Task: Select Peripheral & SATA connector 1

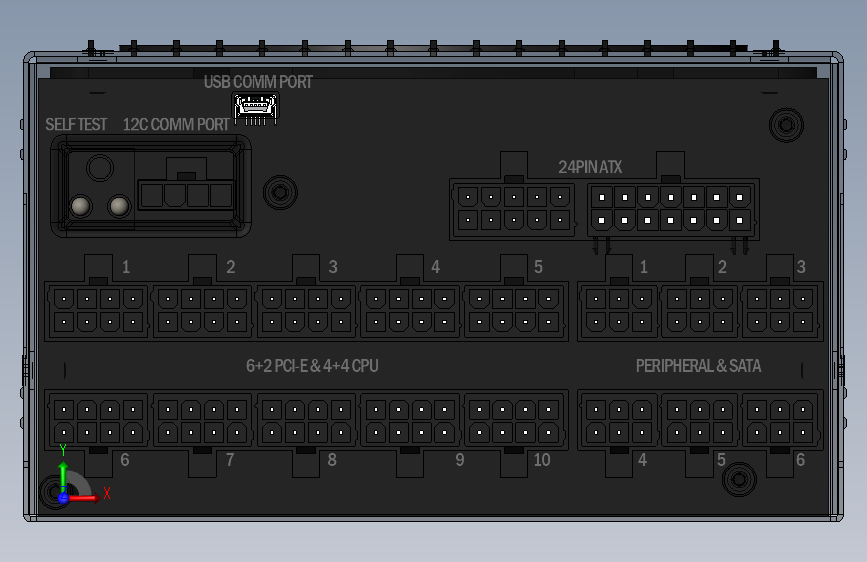Action: [x=619, y=310]
